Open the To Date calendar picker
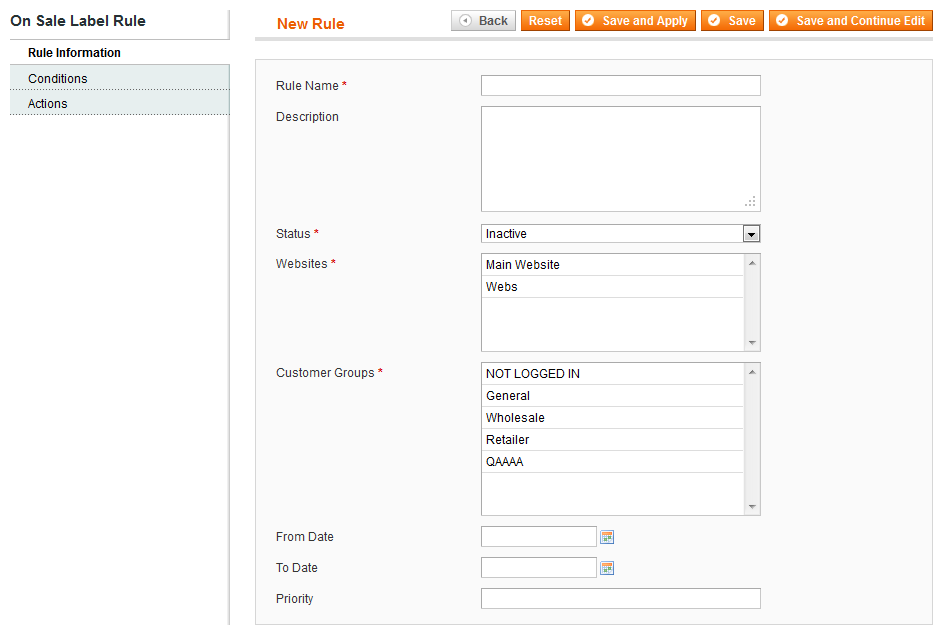Image resolution: width=943 pixels, height=635 pixels. click(607, 568)
